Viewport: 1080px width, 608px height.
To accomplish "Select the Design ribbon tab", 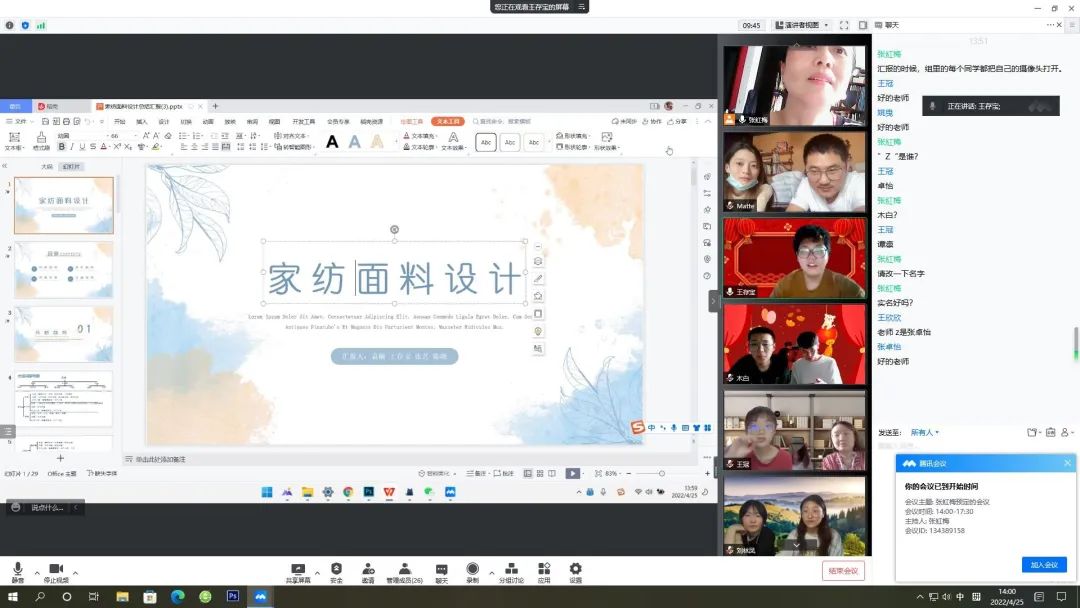I will [x=164, y=122].
